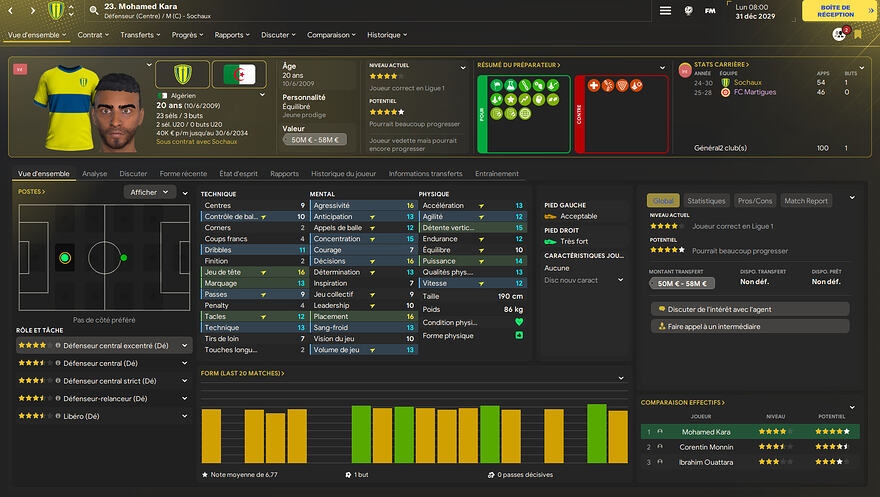Open the search magnifier icon
The height and width of the screenshot is (497, 880).
pos(93,11)
